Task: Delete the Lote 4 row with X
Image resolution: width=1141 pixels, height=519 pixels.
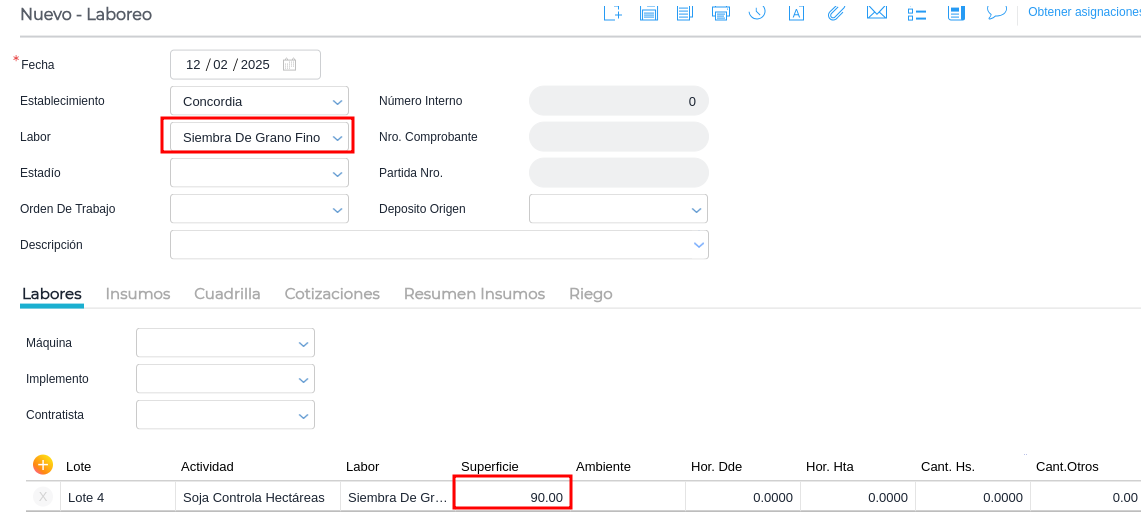Action: (x=43, y=497)
